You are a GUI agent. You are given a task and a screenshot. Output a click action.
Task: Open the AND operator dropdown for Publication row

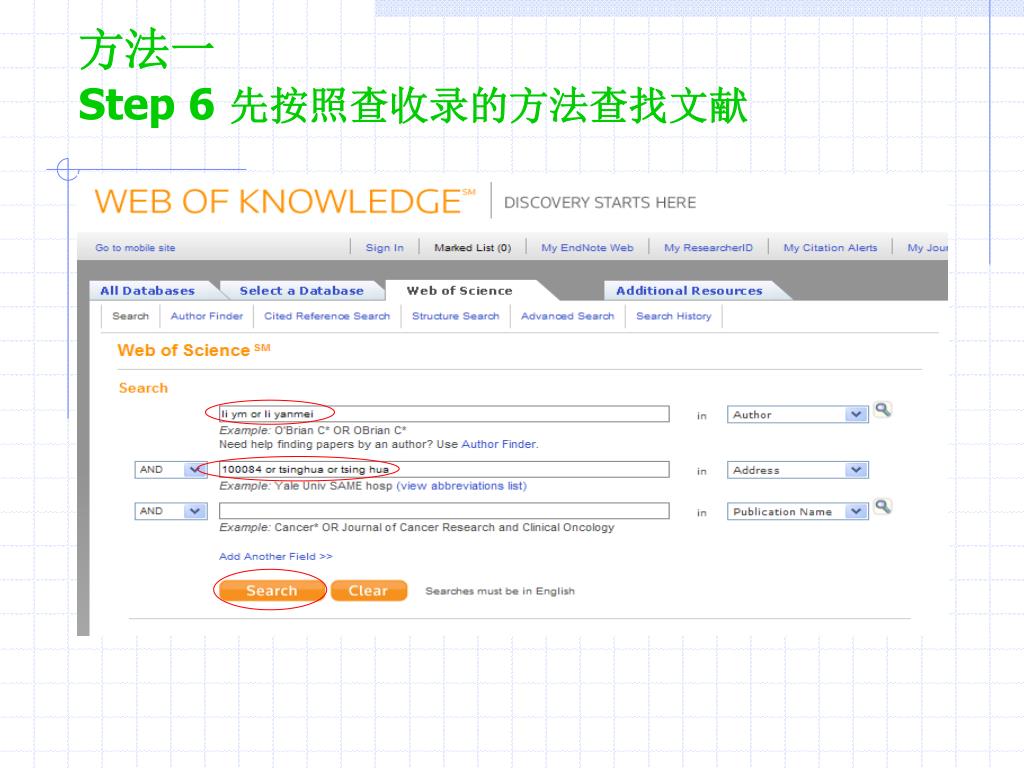(x=170, y=511)
